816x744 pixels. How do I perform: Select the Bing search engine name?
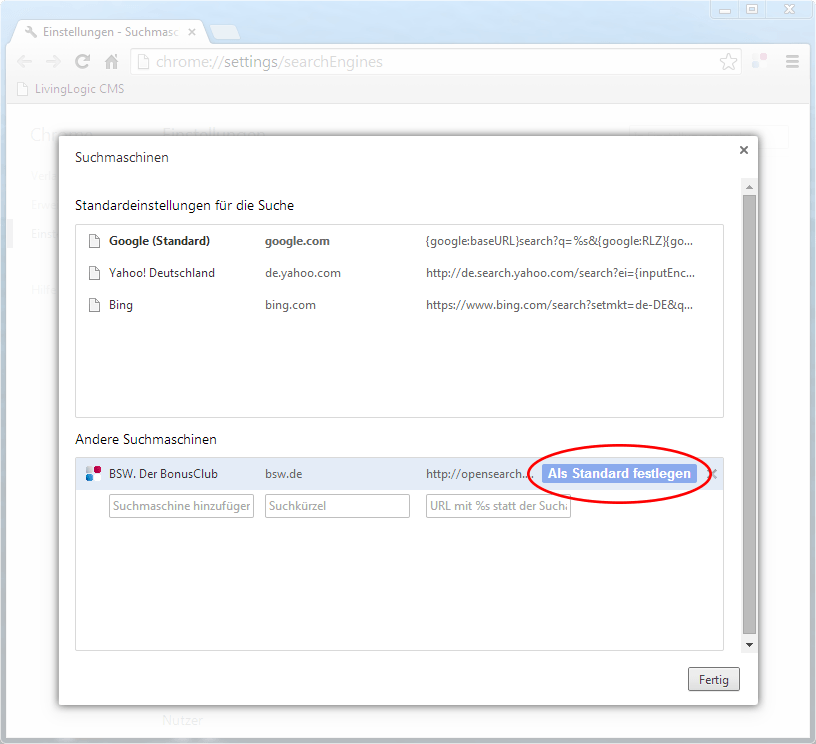tap(121, 305)
